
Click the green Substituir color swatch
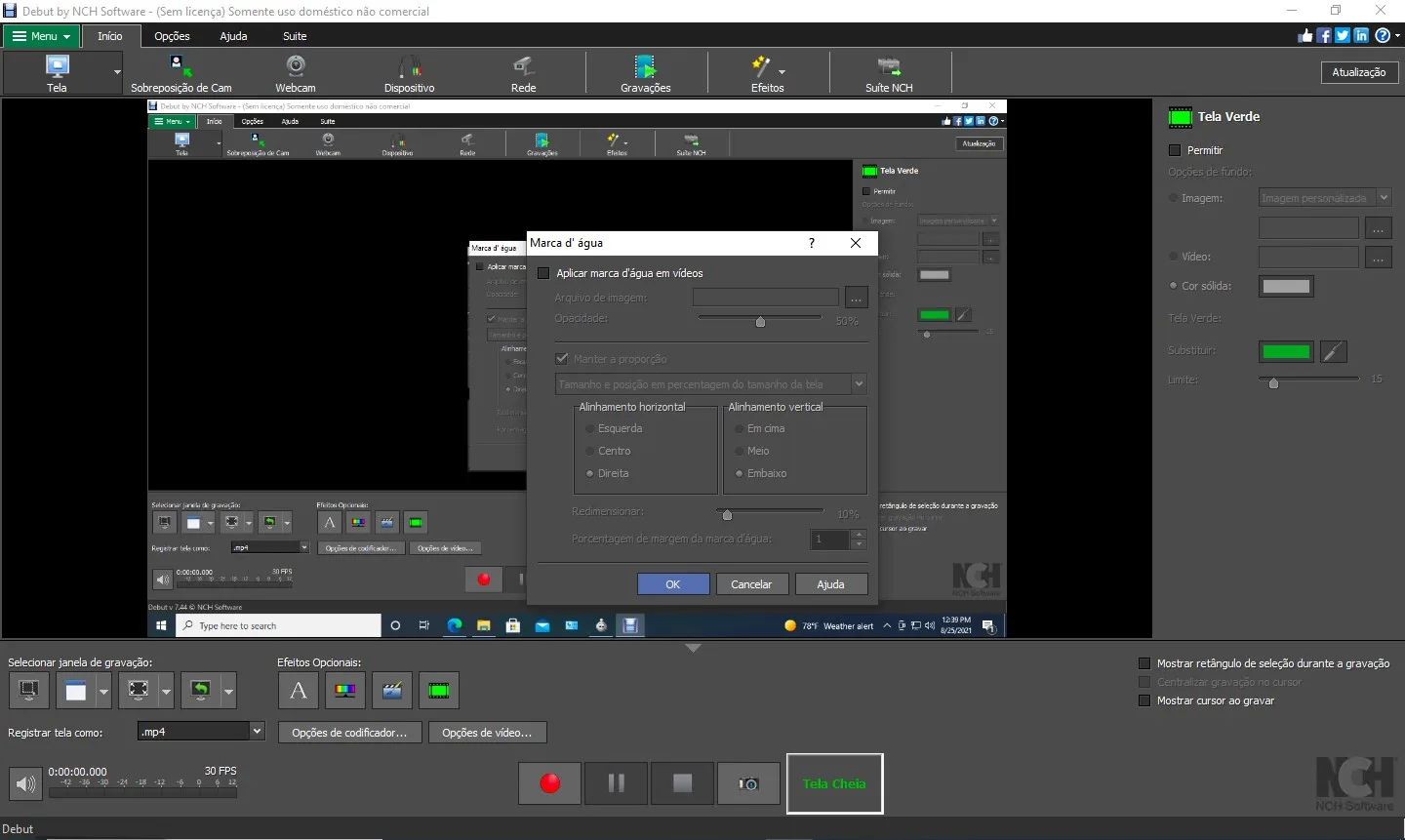[x=1286, y=351]
